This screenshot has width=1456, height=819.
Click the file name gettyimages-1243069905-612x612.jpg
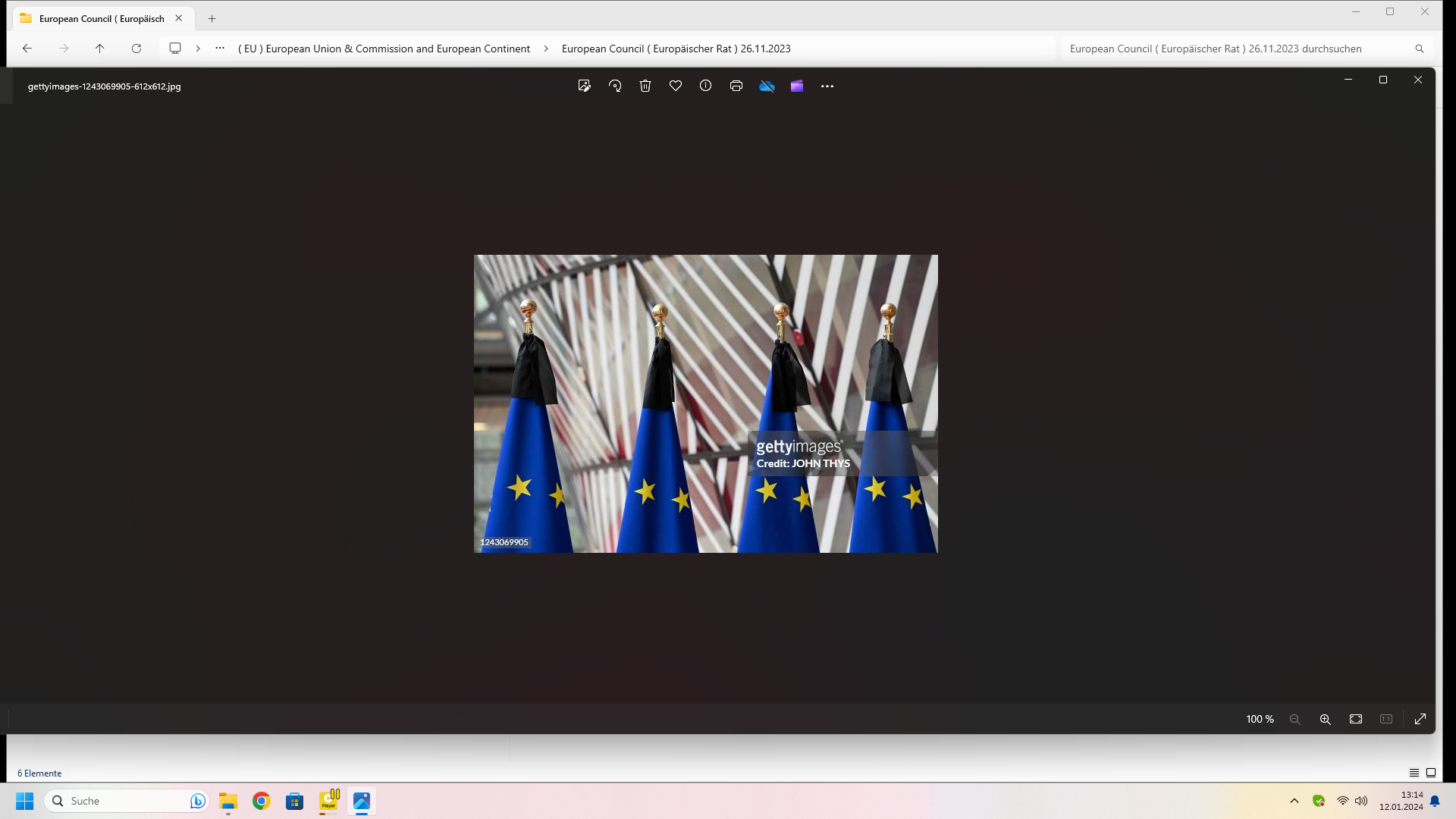(105, 86)
